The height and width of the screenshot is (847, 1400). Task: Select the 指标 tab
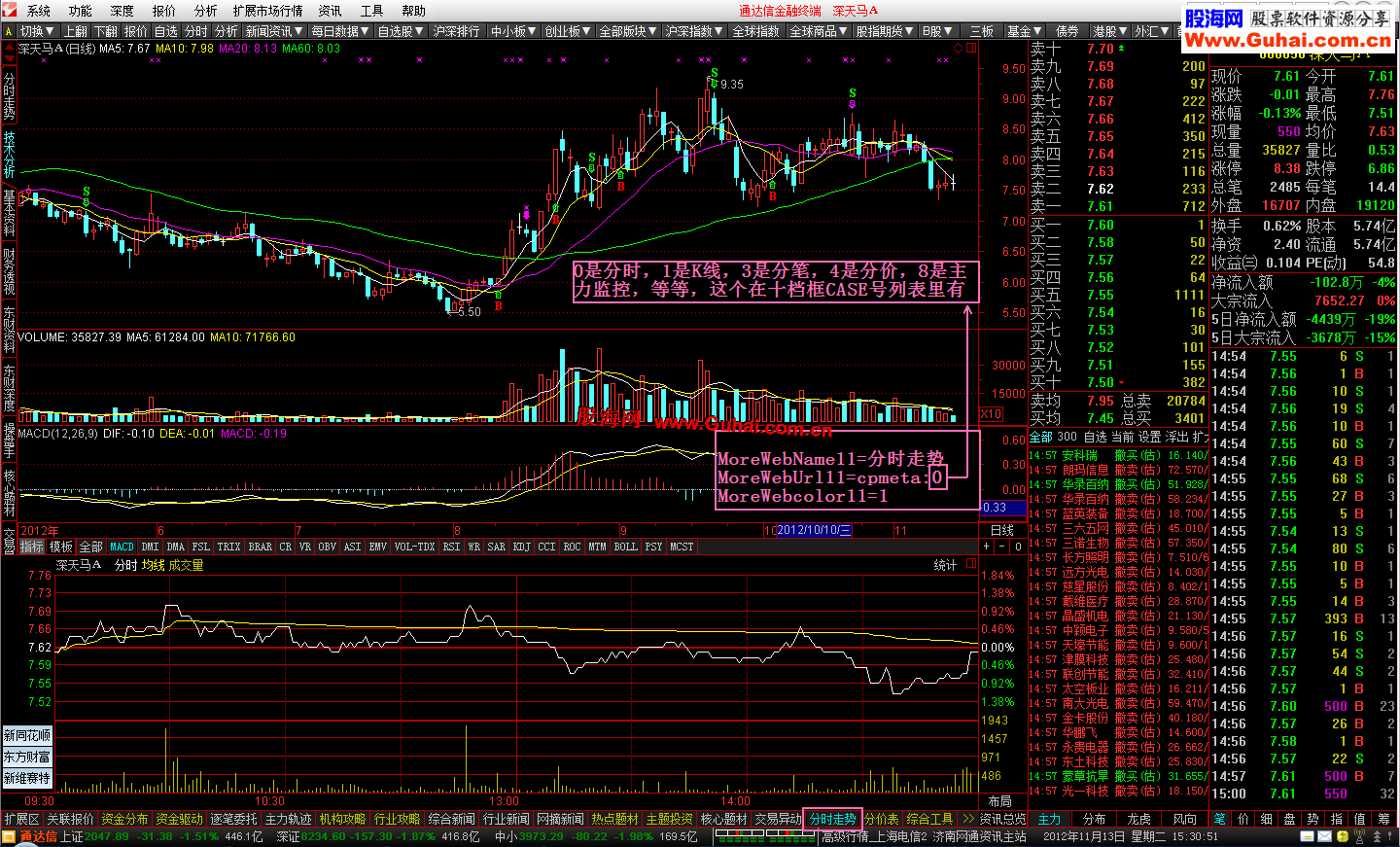[32, 547]
